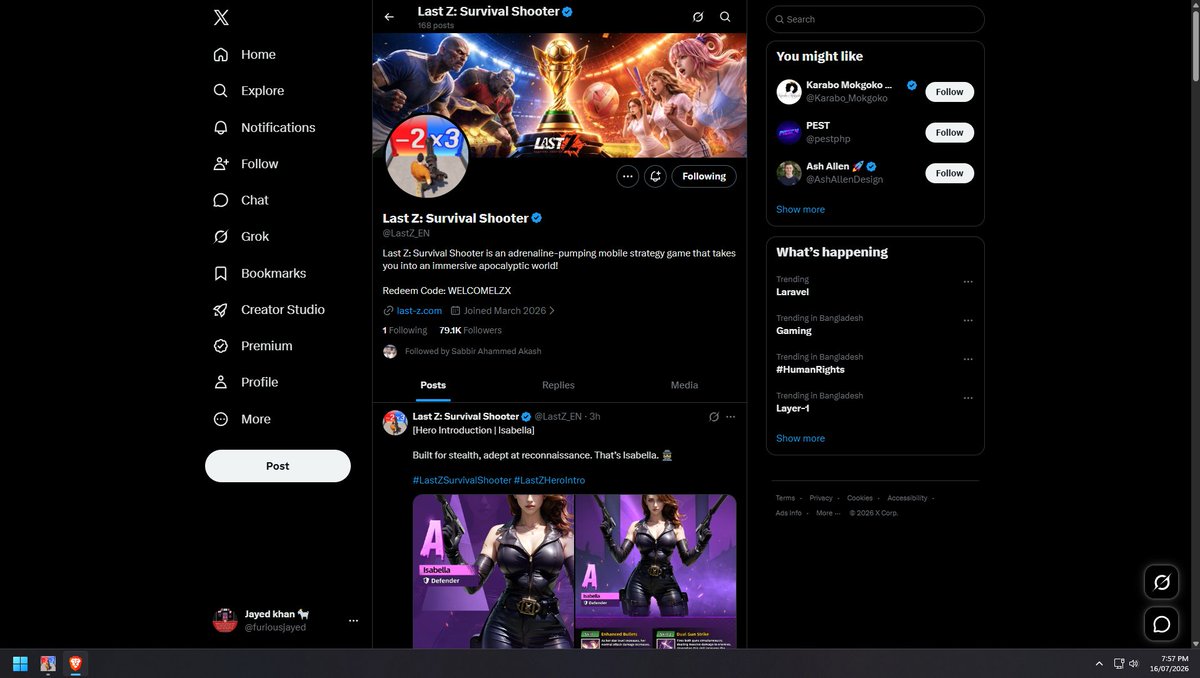Toggle post notifications bell for Last Z
This screenshot has width=1200, height=678.
pos(655,176)
